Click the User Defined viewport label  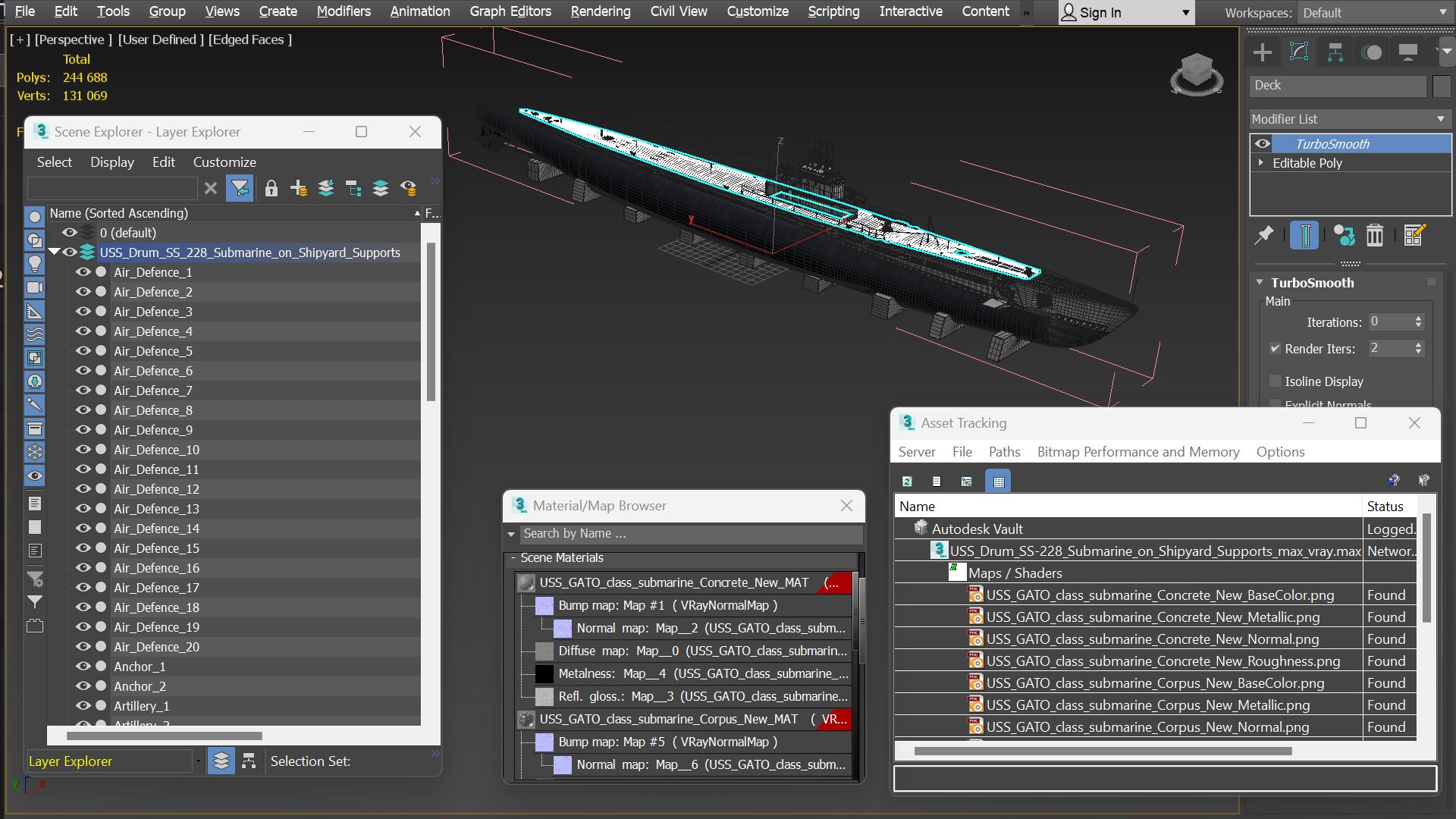[x=161, y=39]
